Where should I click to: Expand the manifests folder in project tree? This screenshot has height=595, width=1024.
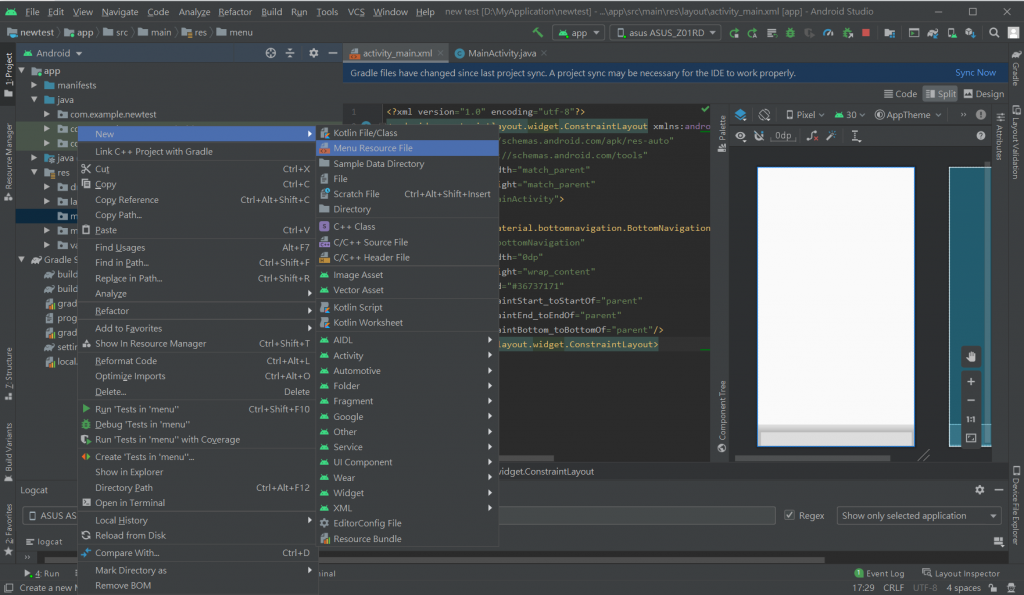tap(36, 86)
